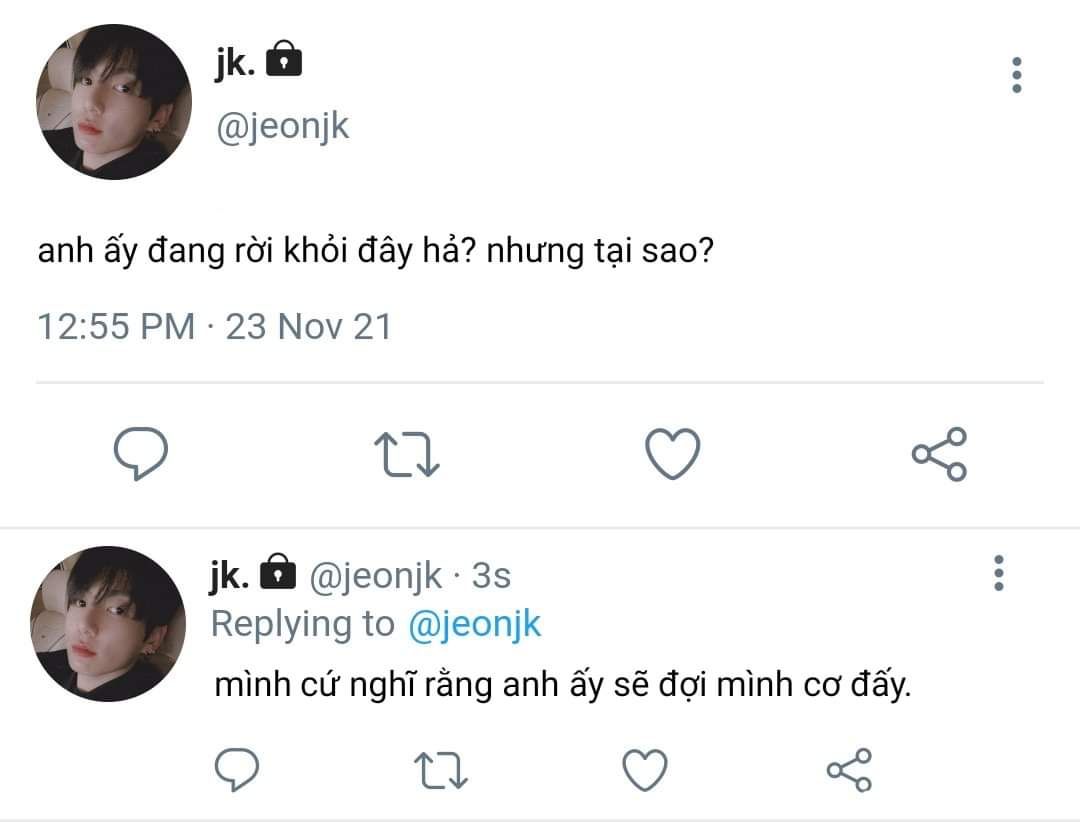This screenshot has width=1080, height=822.
Task: Click the 3s timestamp on the reply
Action: point(491,575)
